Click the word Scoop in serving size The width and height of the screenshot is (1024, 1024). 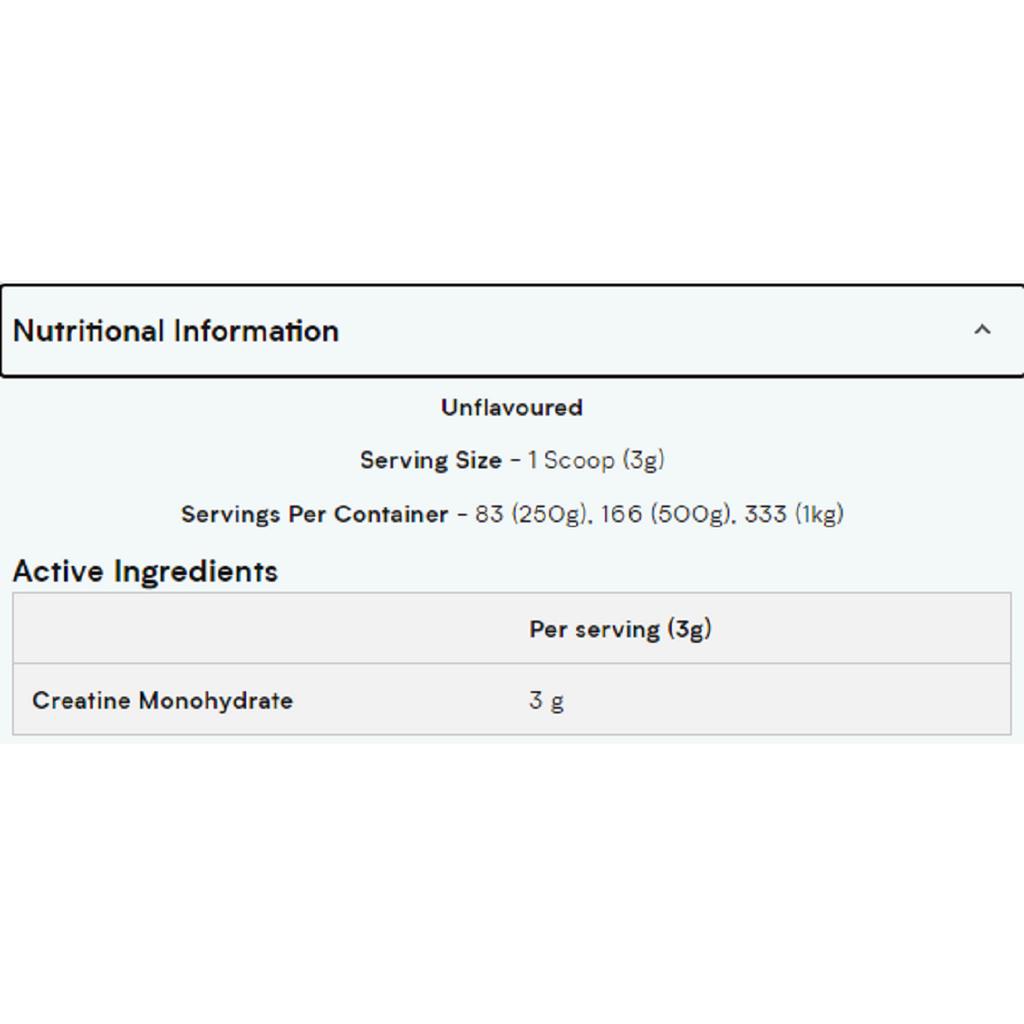[x=579, y=460]
